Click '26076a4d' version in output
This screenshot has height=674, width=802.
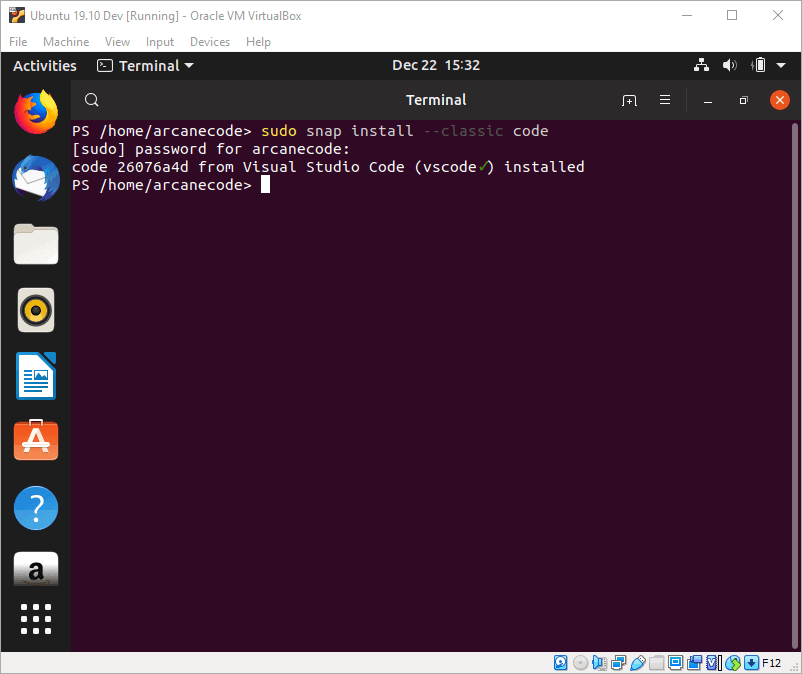153,167
